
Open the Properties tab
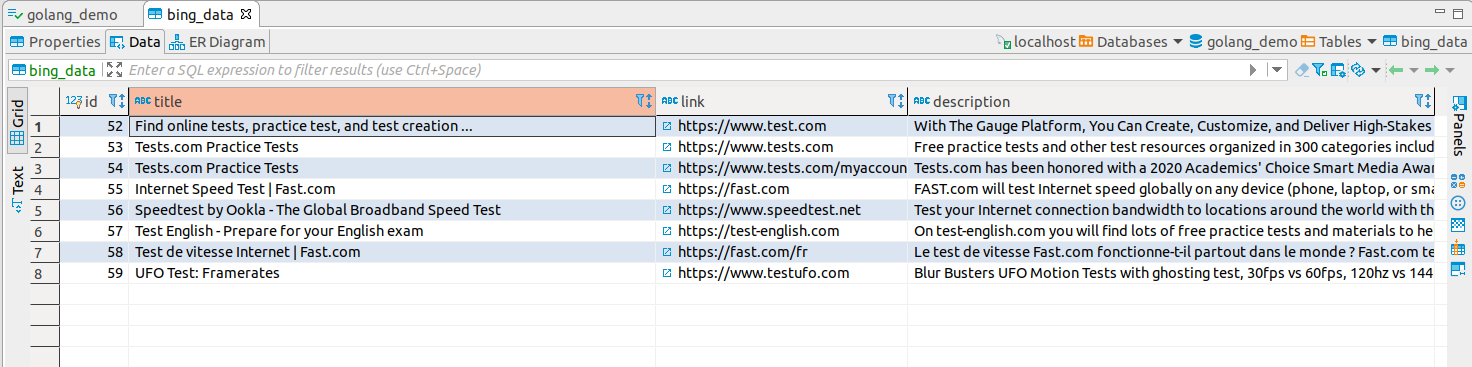[x=55, y=42]
